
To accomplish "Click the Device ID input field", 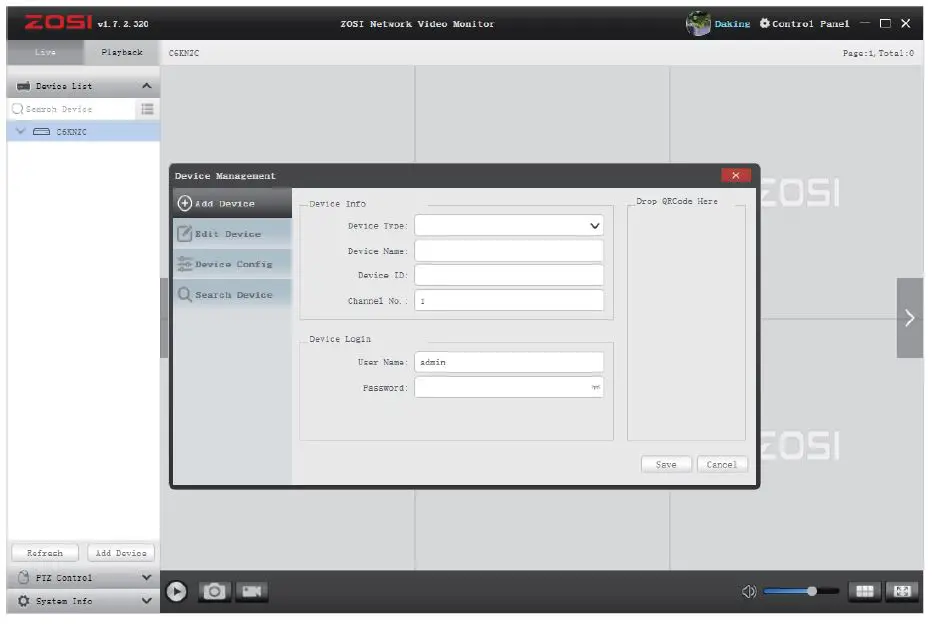I will point(509,275).
